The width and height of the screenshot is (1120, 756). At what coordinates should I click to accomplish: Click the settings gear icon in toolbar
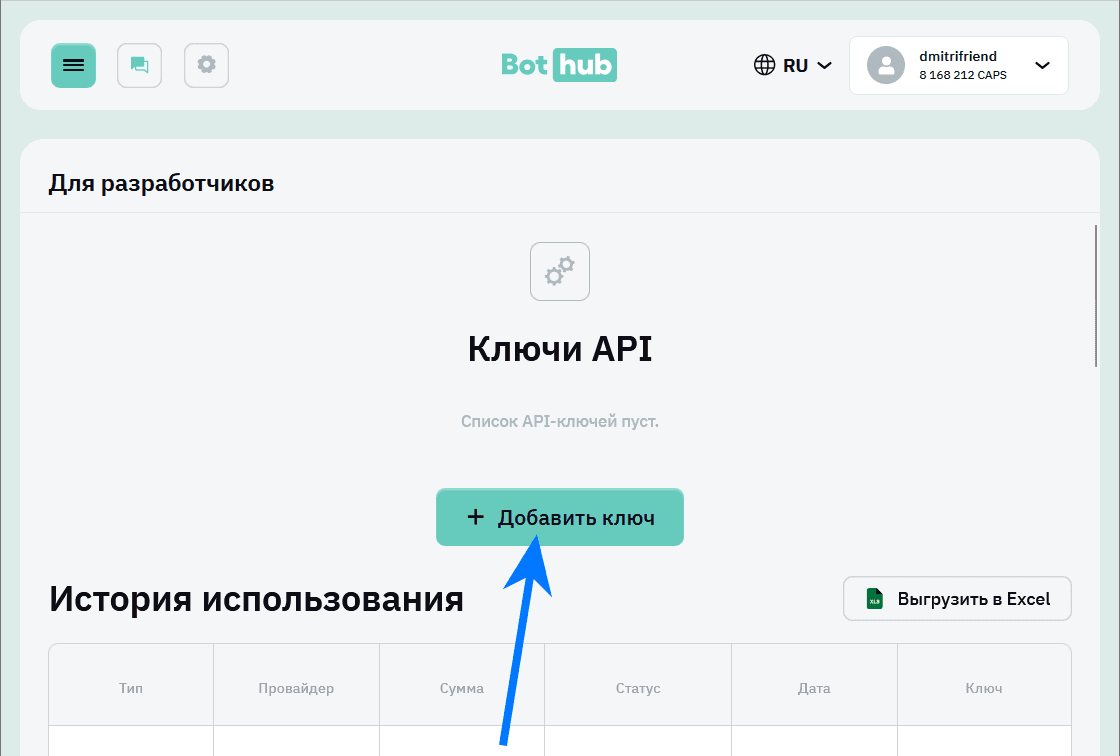[x=206, y=65]
